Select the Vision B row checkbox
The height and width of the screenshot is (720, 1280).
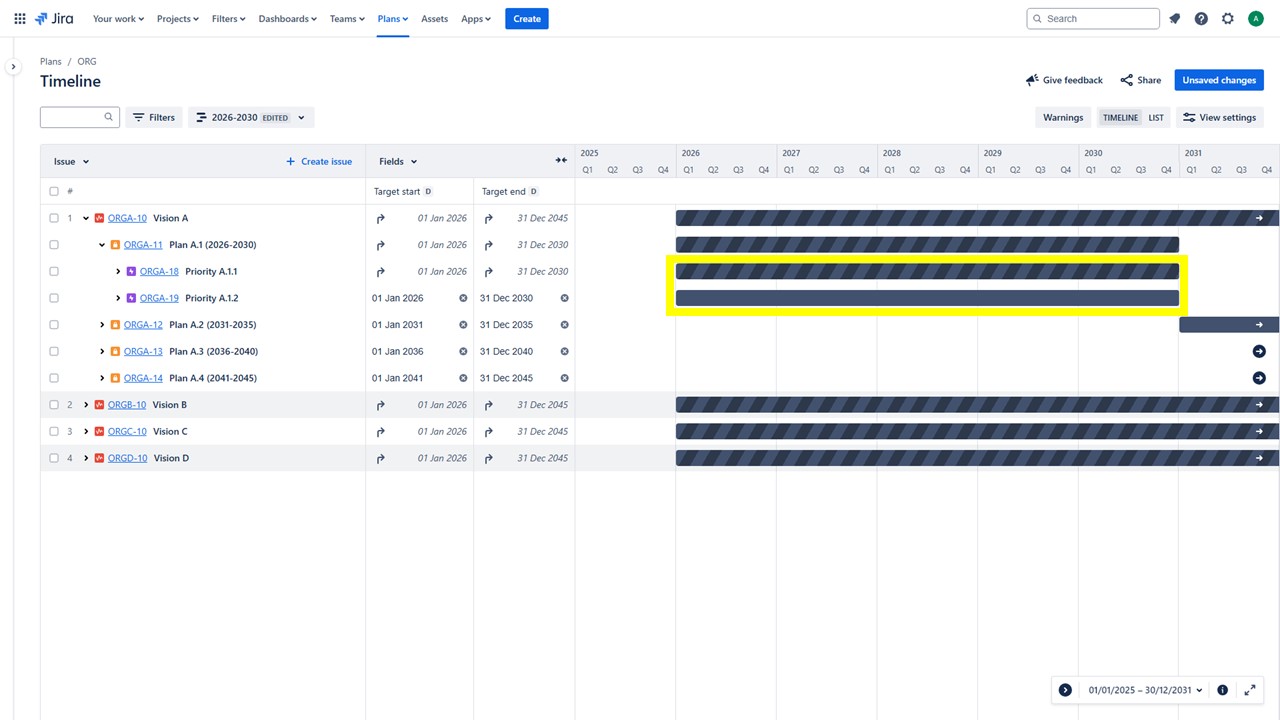(54, 405)
